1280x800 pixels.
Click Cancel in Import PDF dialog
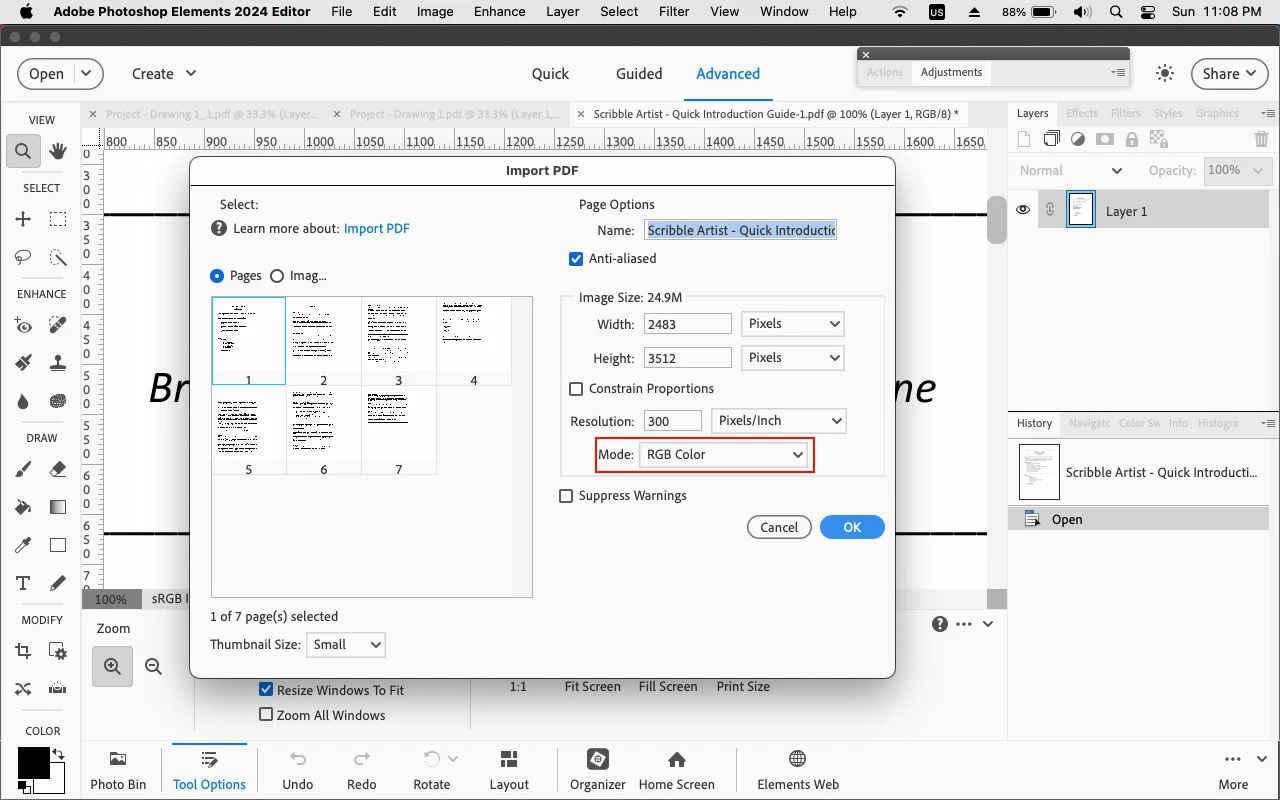click(x=779, y=527)
